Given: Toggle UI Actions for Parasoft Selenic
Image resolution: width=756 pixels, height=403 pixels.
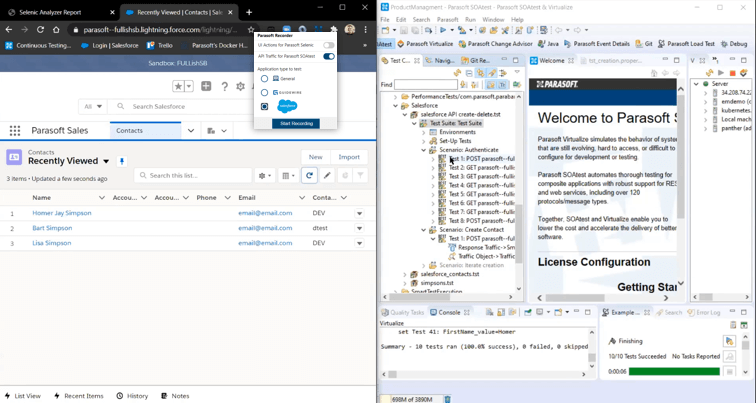Looking at the screenshot, I should [x=329, y=45].
